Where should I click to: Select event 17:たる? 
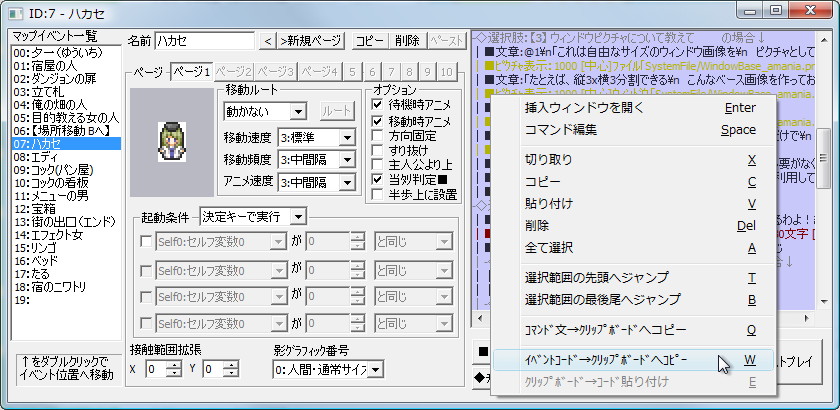[66, 274]
